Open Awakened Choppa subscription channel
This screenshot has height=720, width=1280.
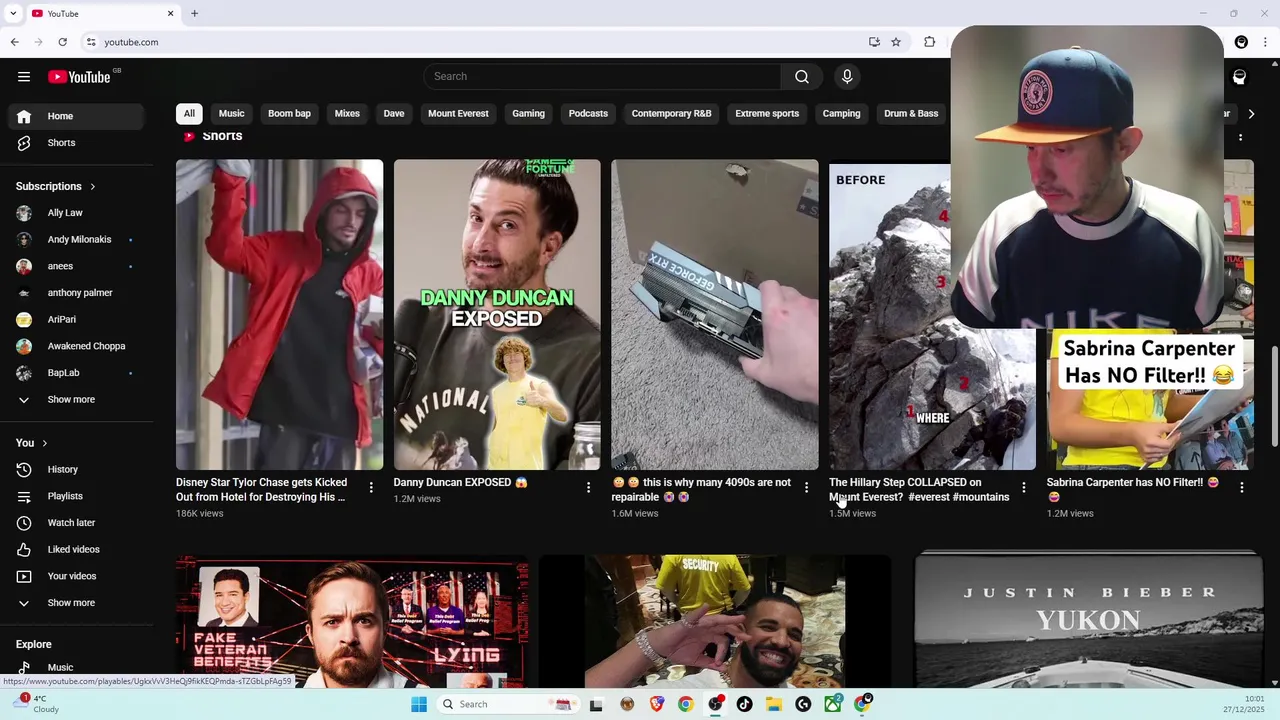click(x=78, y=346)
